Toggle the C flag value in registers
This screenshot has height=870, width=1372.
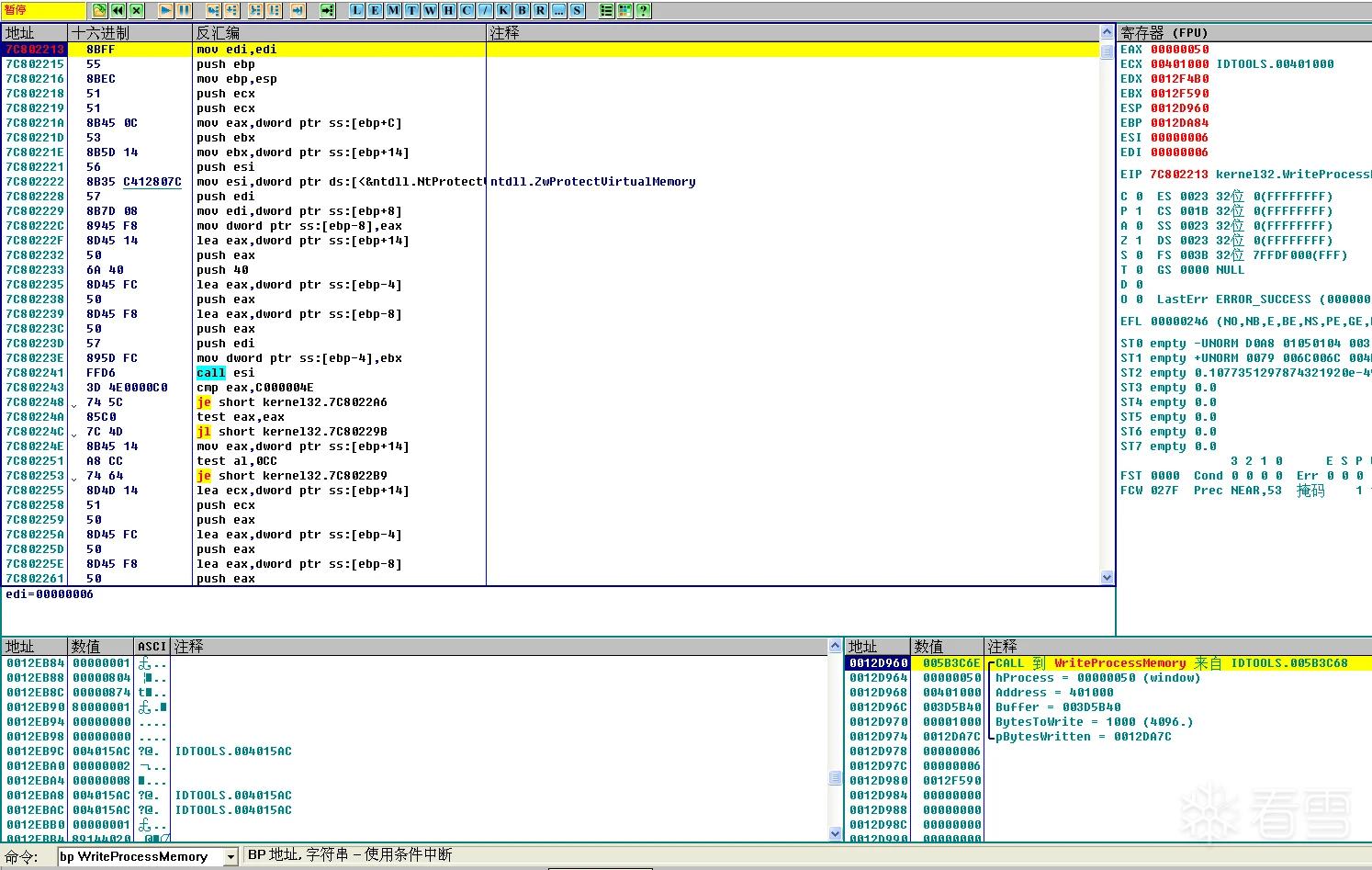(1140, 197)
